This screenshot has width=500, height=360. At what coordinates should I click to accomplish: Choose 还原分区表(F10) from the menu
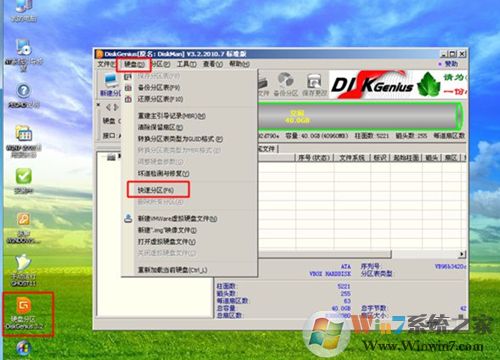(x=160, y=99)
